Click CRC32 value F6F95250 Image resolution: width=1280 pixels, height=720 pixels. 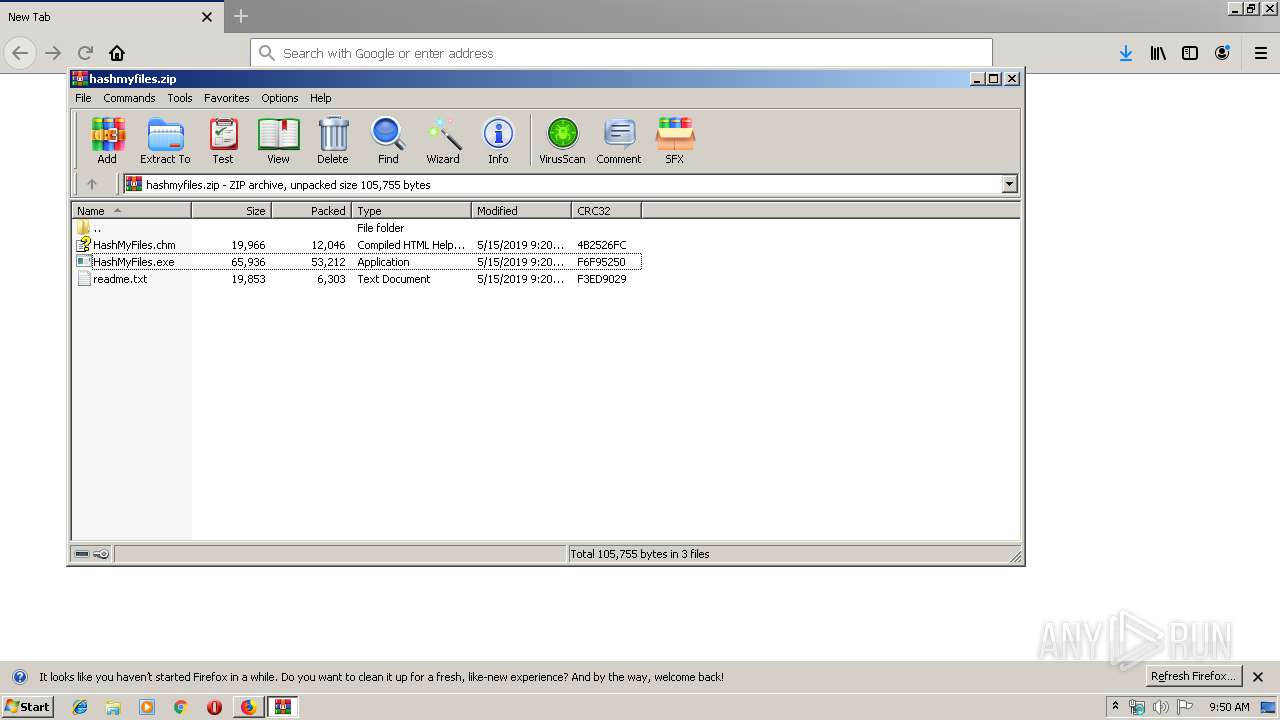point(601,262)
